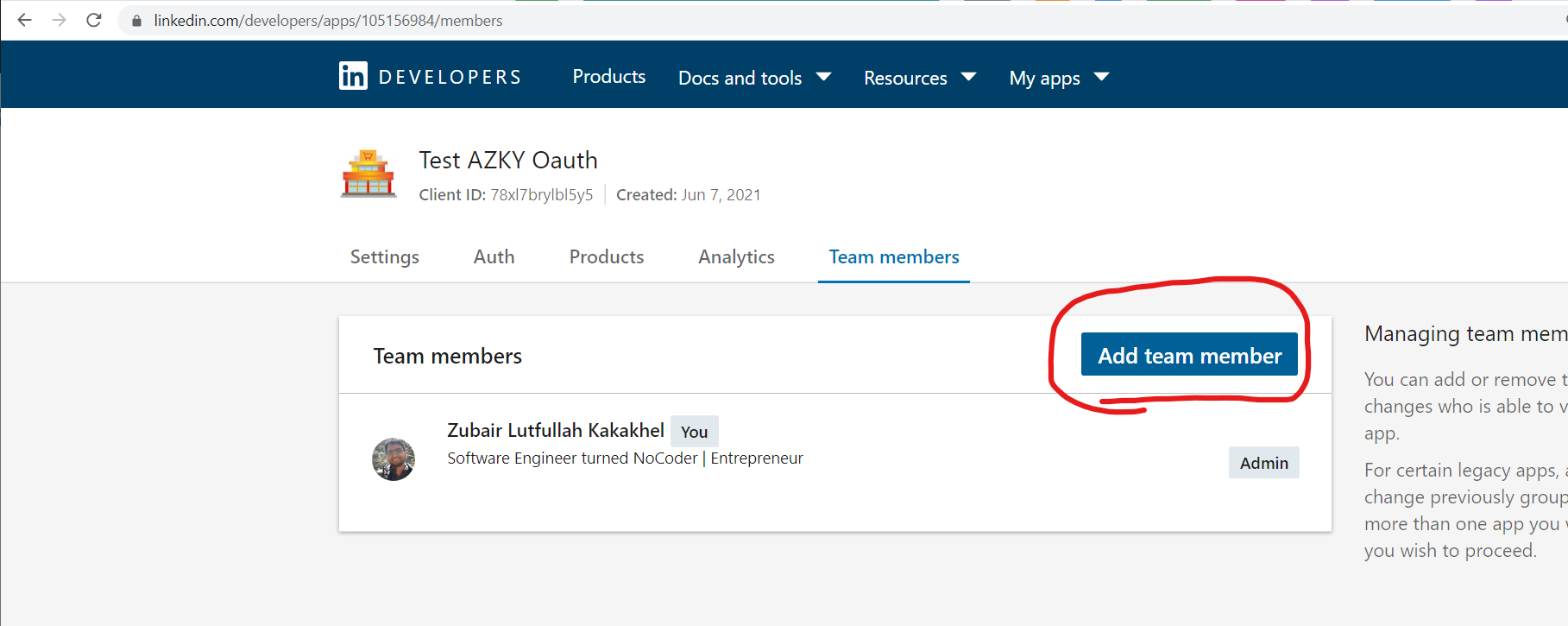View the Analytics tab
Viewport: 1568px width, 626px height.
tap(736, 257)
